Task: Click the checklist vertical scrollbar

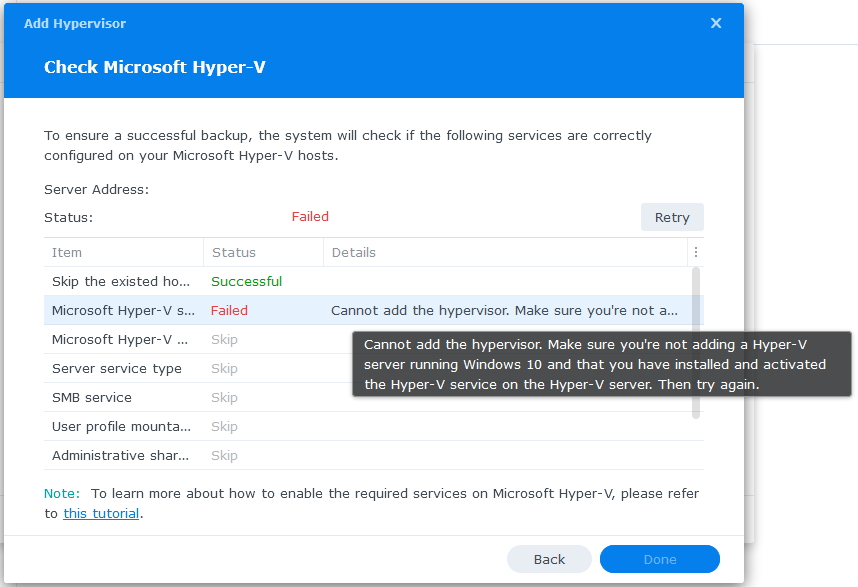Action: pos(696,342)
